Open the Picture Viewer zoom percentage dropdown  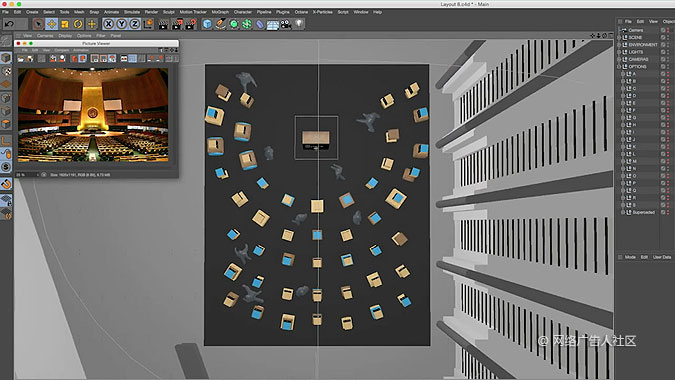point(27,175)
